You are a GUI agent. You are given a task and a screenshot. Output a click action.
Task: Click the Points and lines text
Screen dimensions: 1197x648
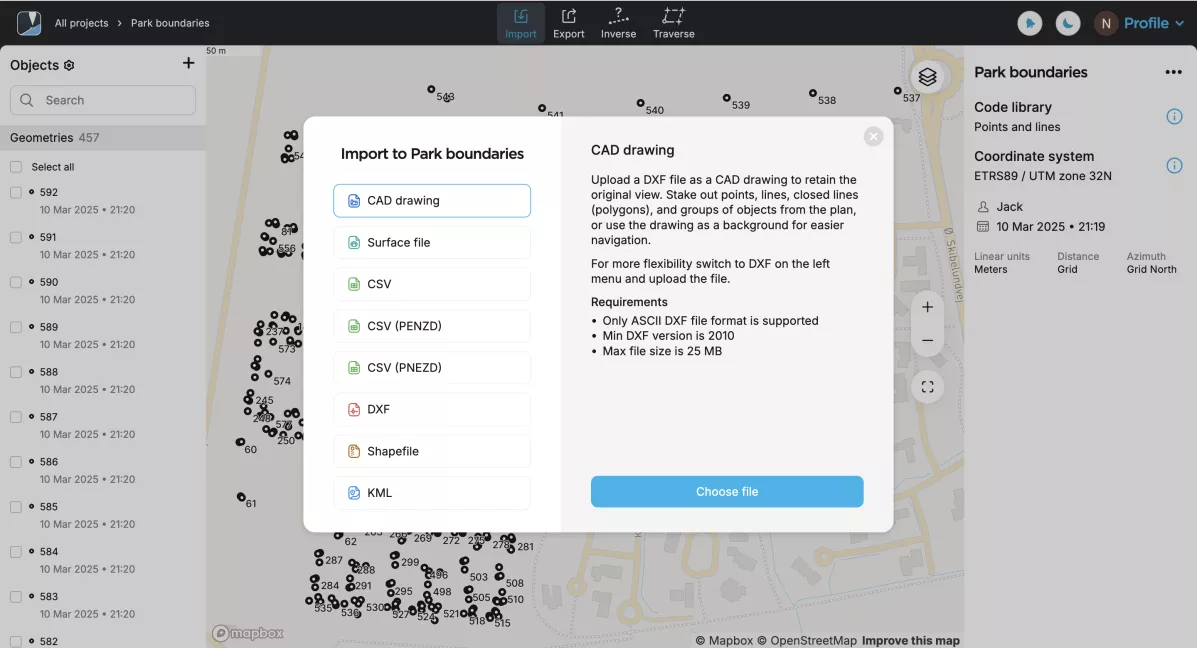(1017, 127)
